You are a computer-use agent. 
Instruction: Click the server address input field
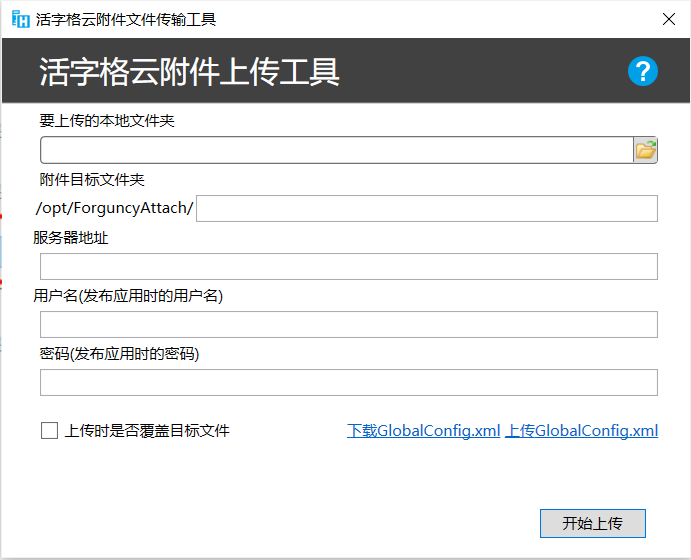click(x=349, y=267)
